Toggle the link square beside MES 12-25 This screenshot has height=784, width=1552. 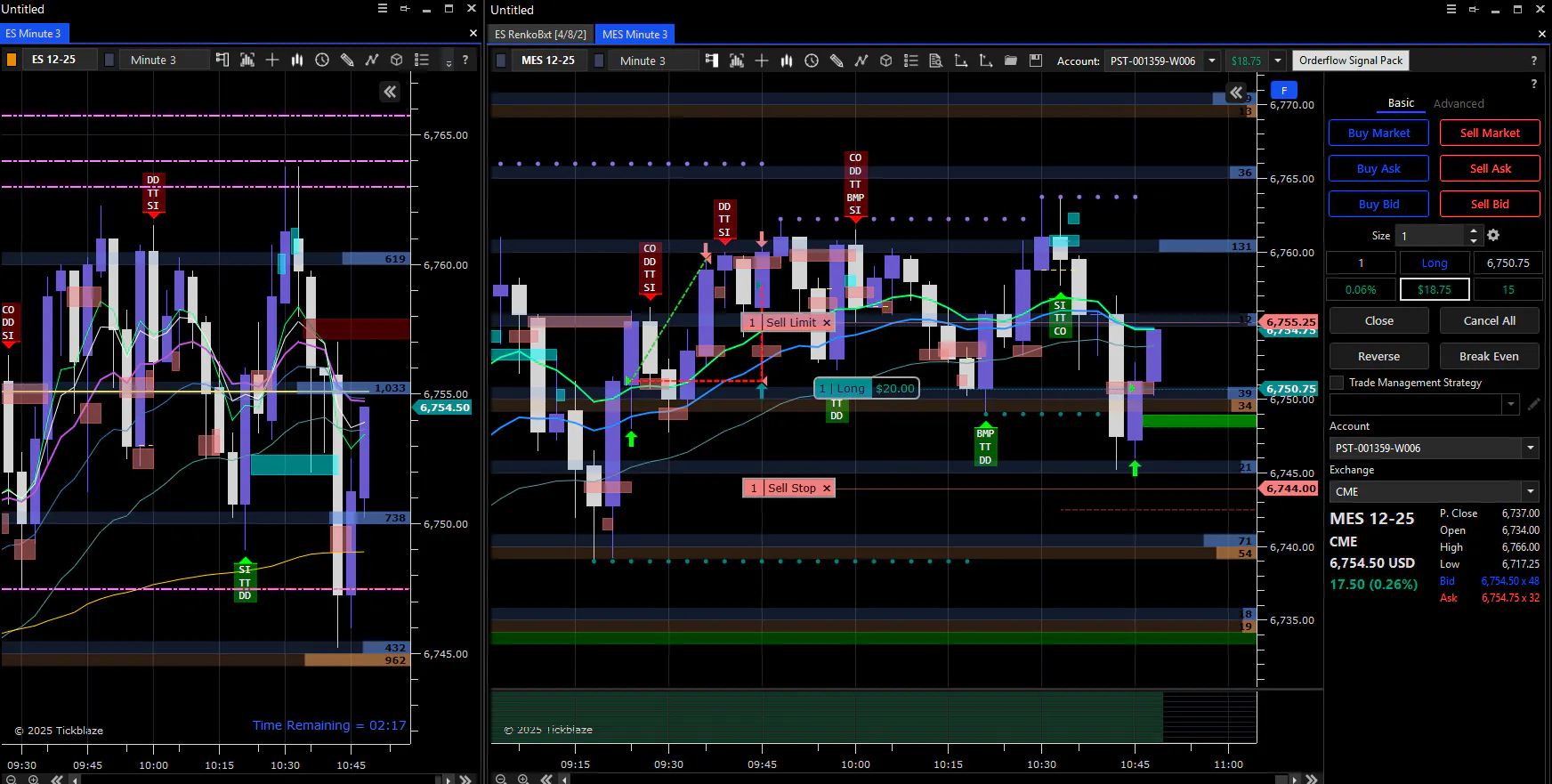point(501,61)
